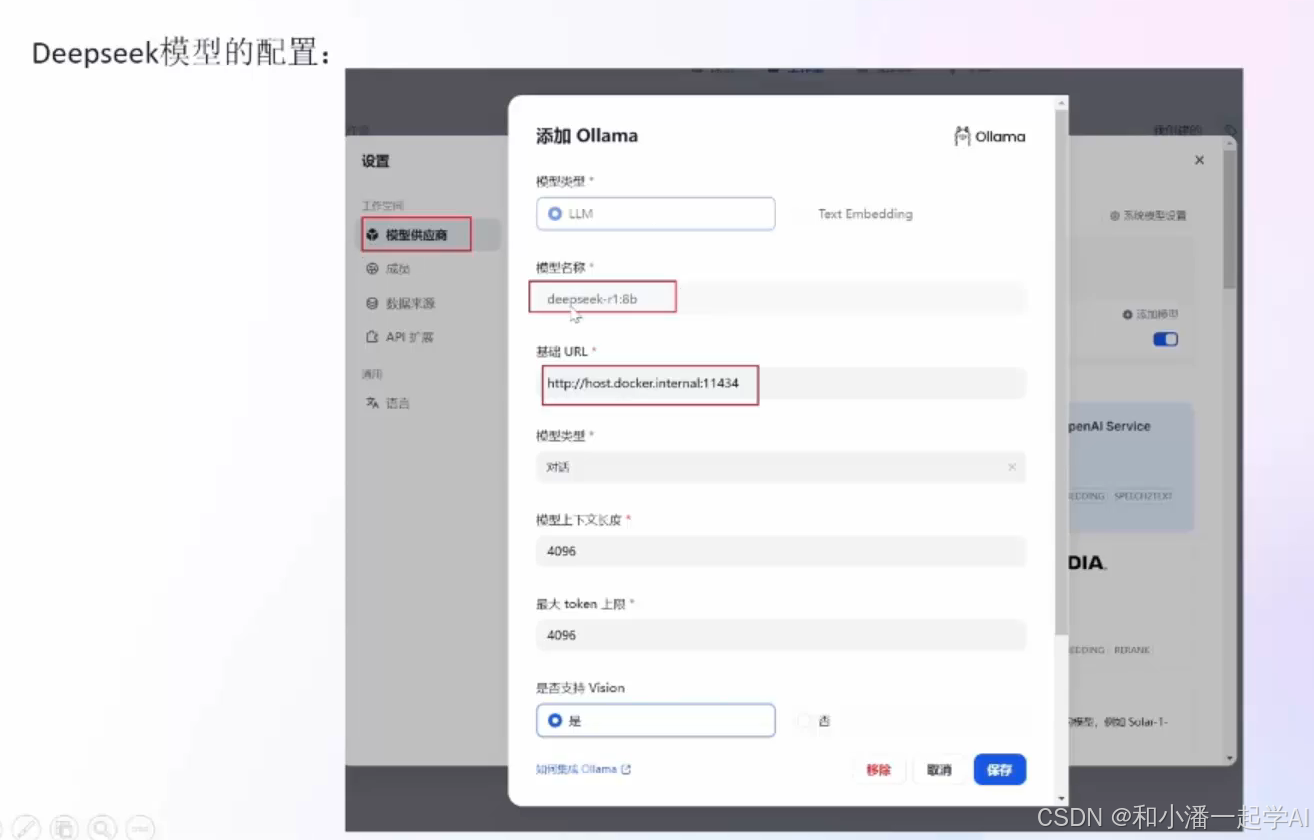Click the slideshow zoom magnifier icon
The image size is (1314, 840).
point(102,827)
